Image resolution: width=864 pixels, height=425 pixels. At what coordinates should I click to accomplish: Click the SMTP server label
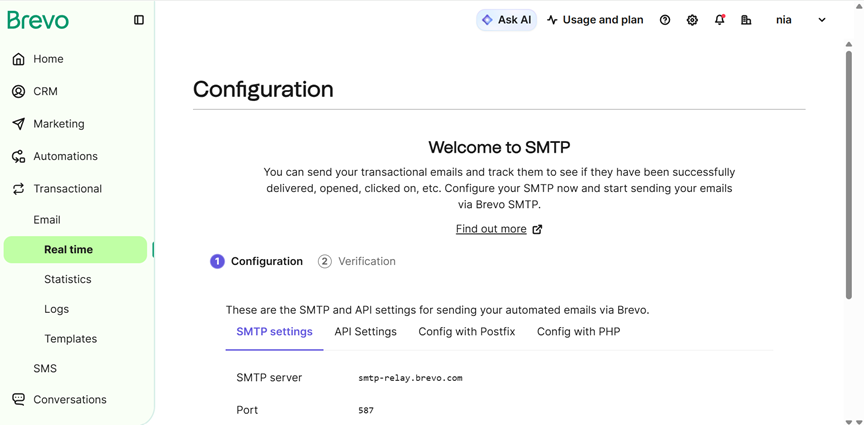coord(269,378)
